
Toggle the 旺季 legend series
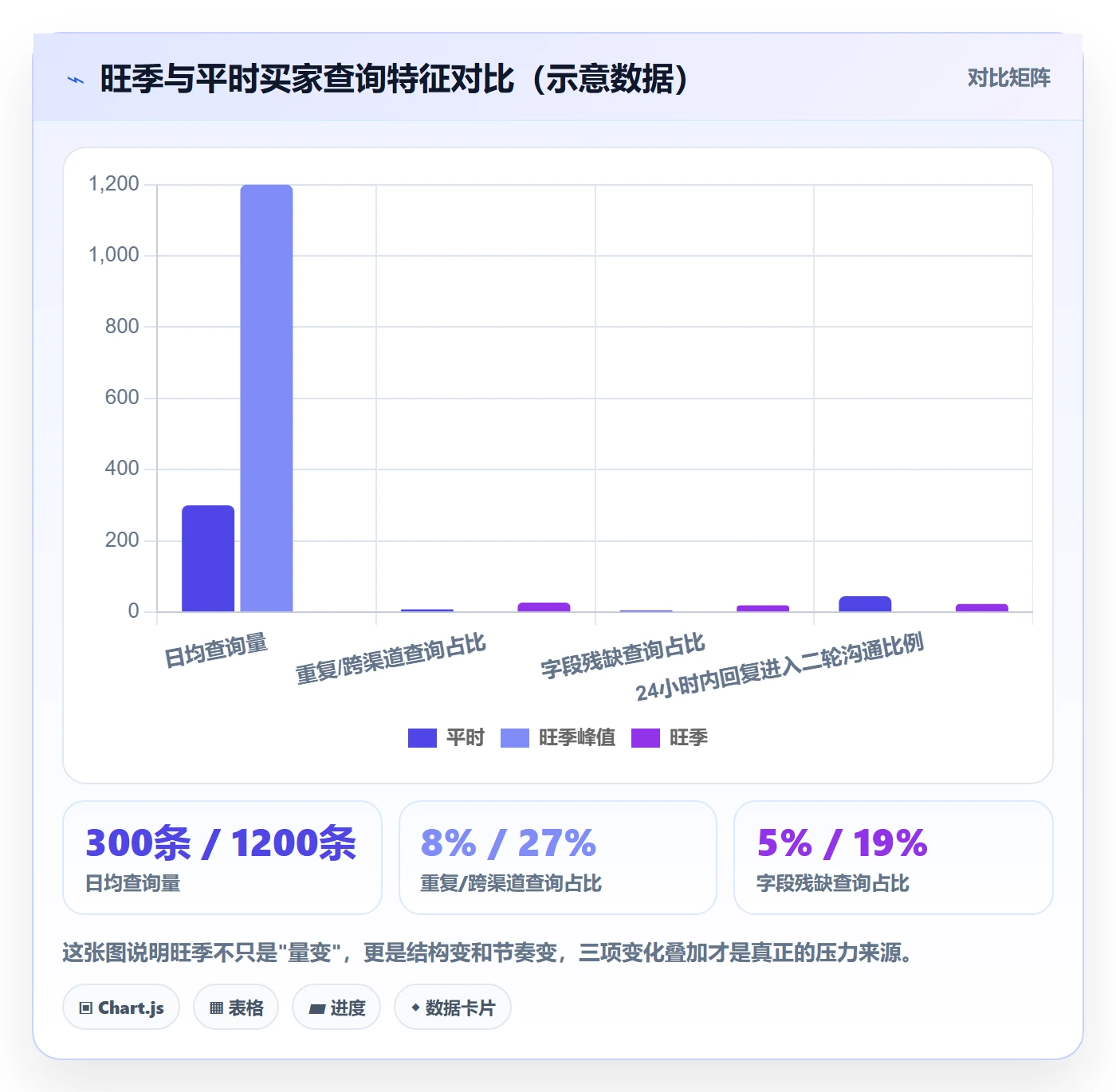670,738
